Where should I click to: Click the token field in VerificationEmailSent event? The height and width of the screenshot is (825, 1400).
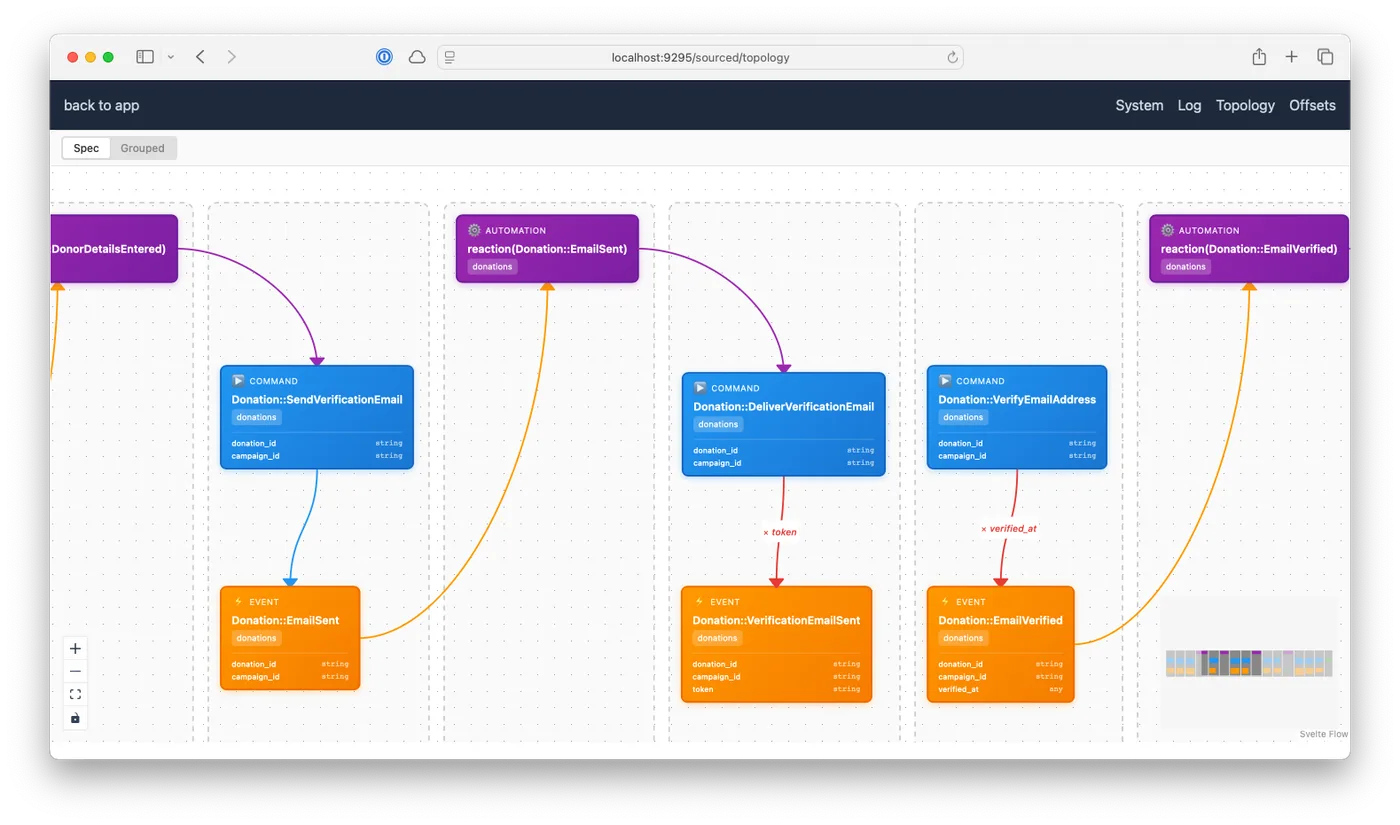(776, 689)
